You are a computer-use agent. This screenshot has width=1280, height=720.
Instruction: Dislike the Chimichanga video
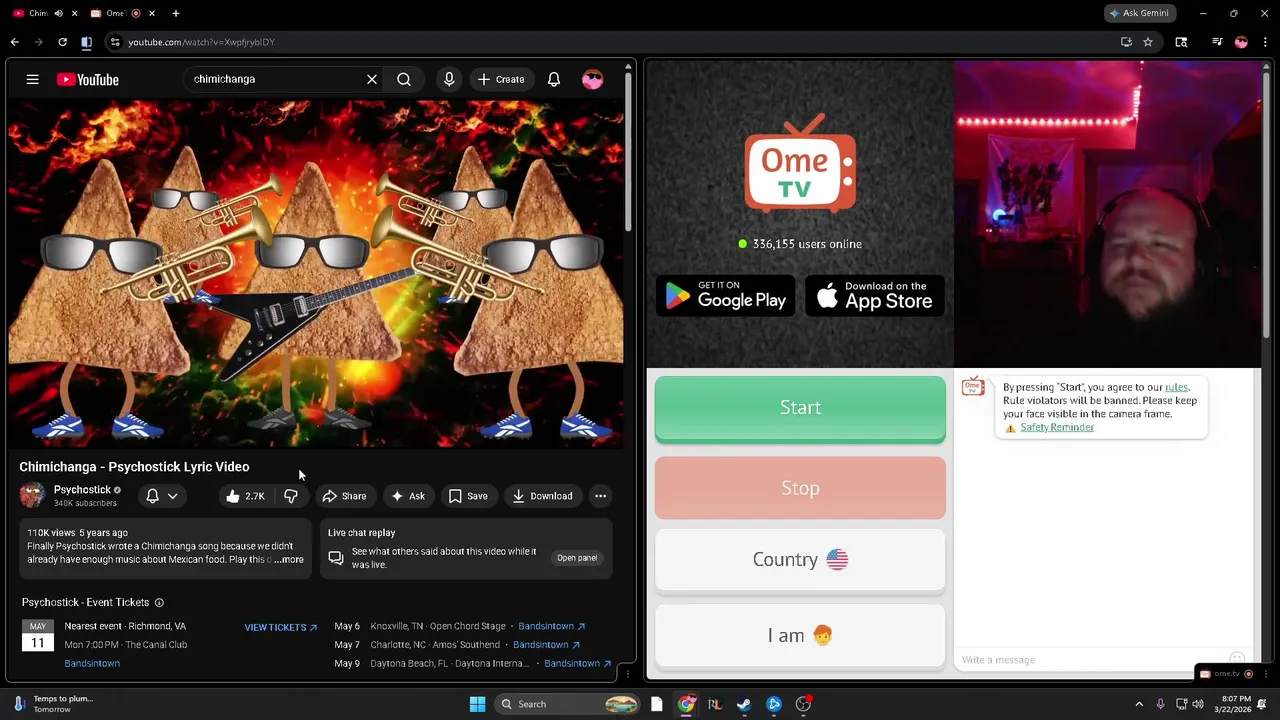[x=291, y=496]
